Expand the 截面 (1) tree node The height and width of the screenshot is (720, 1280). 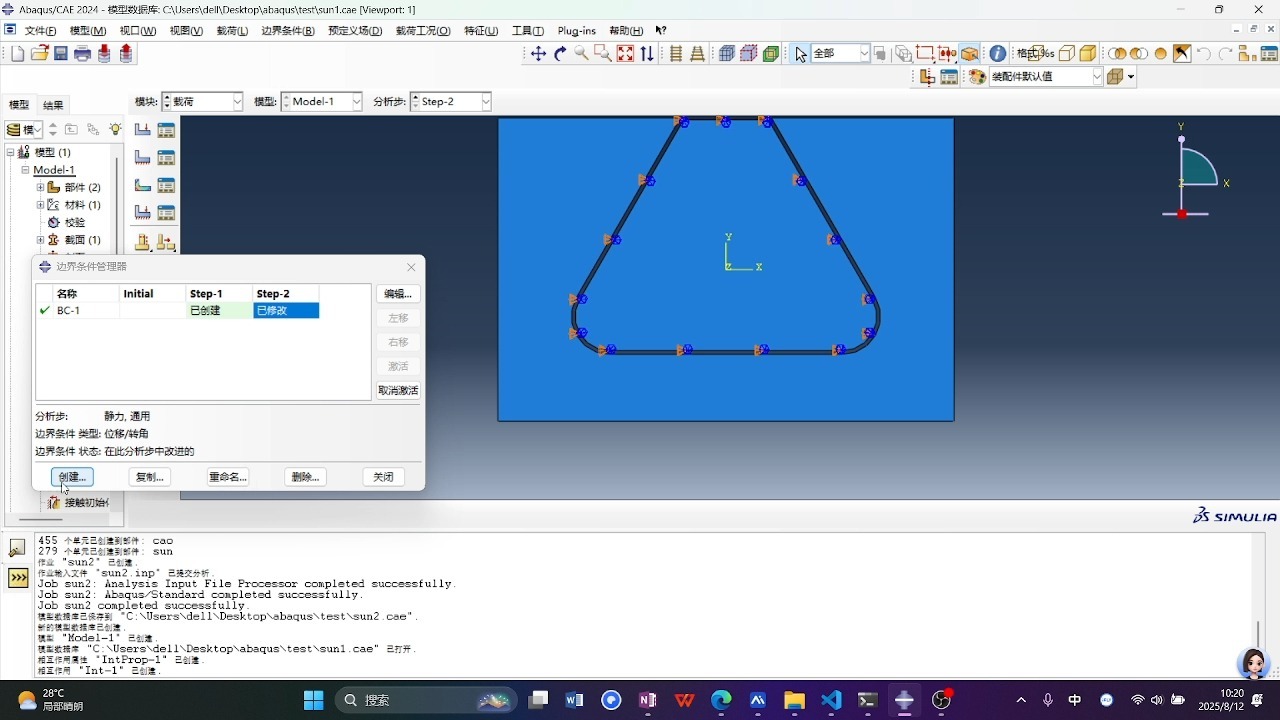[40, 240]
